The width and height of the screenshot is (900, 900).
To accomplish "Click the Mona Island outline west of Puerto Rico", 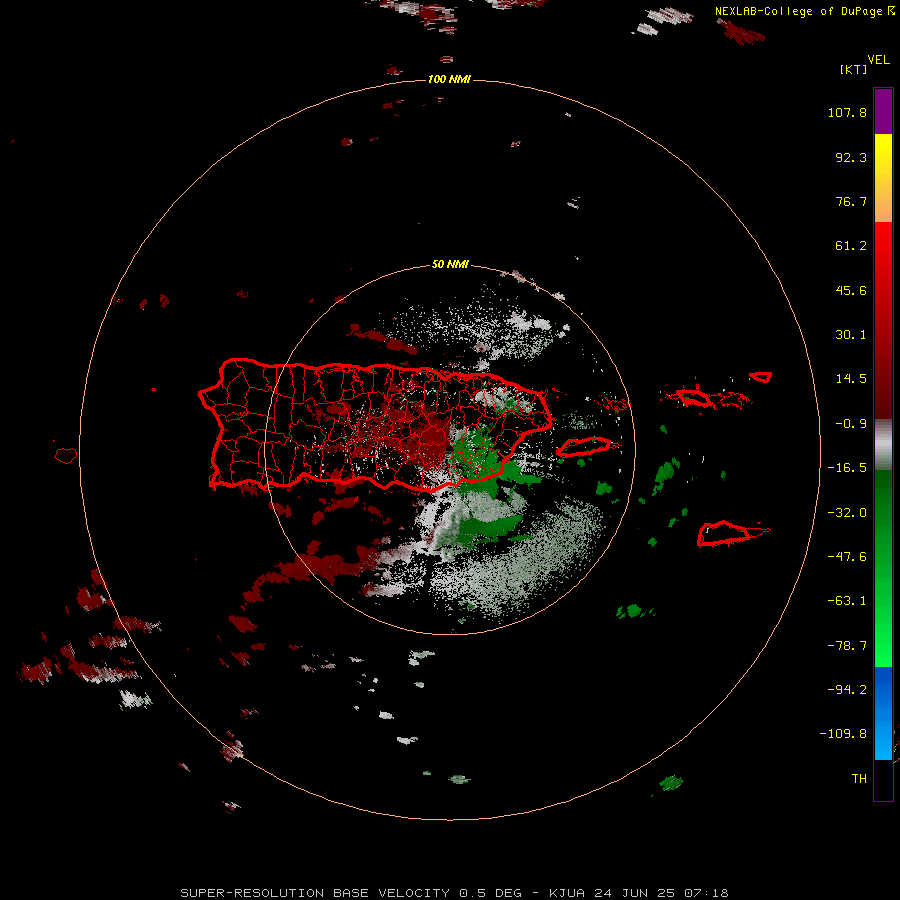I will (x=66, y=456).
